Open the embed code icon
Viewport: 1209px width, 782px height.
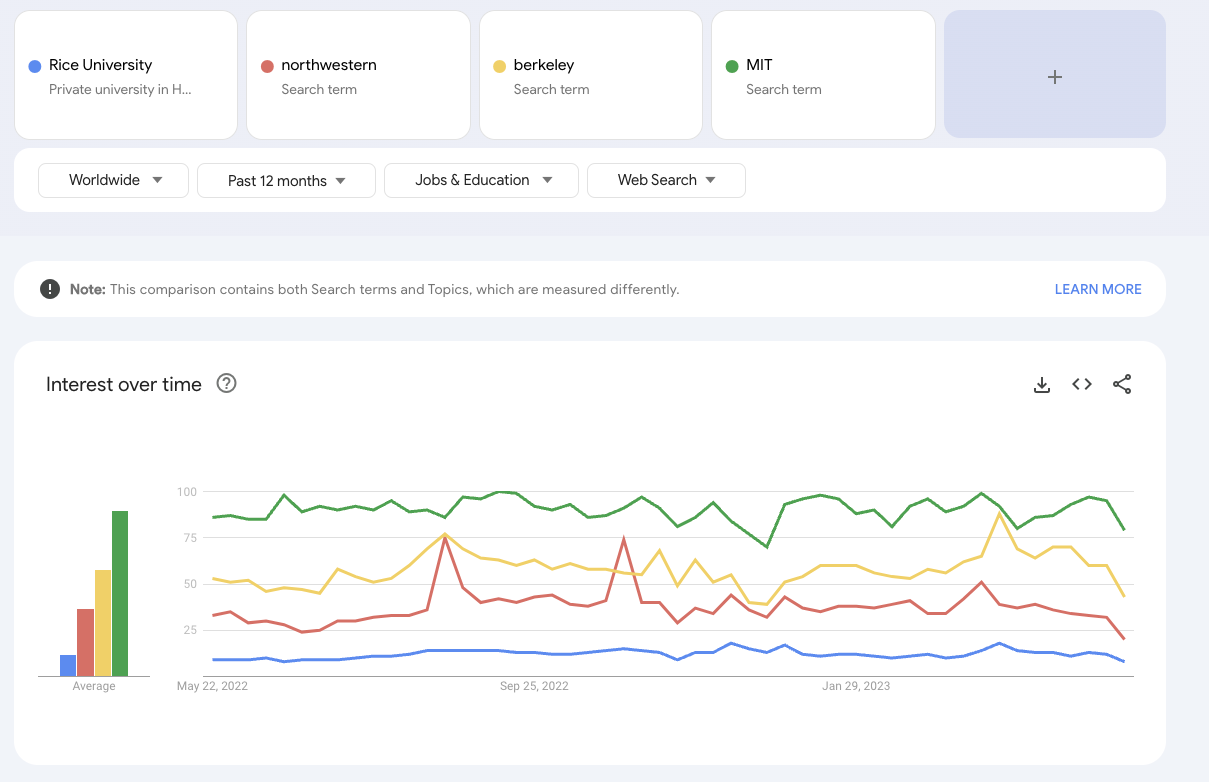coord(1081,385)
